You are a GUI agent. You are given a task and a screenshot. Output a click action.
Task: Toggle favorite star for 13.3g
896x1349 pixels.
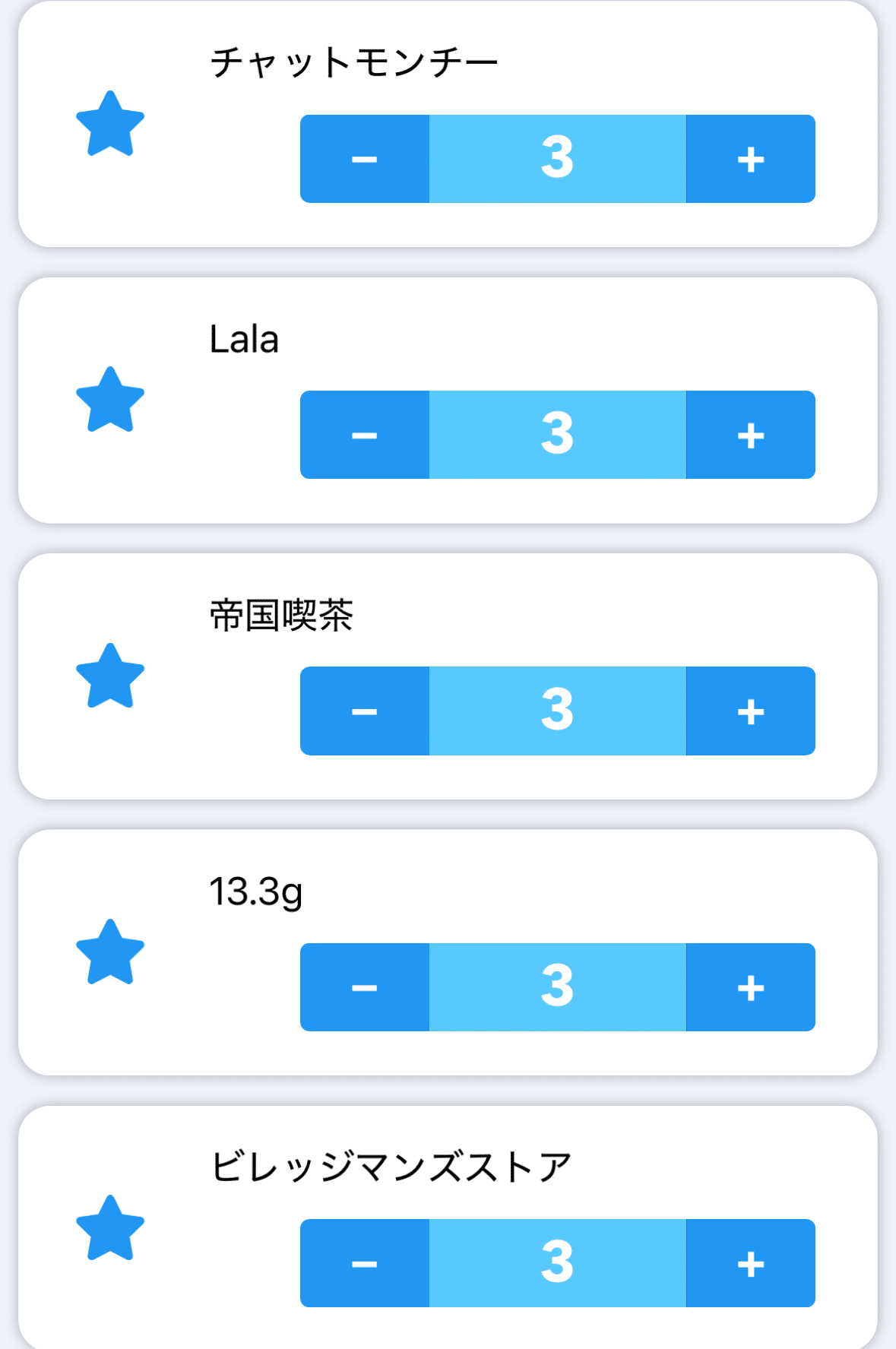110,952
